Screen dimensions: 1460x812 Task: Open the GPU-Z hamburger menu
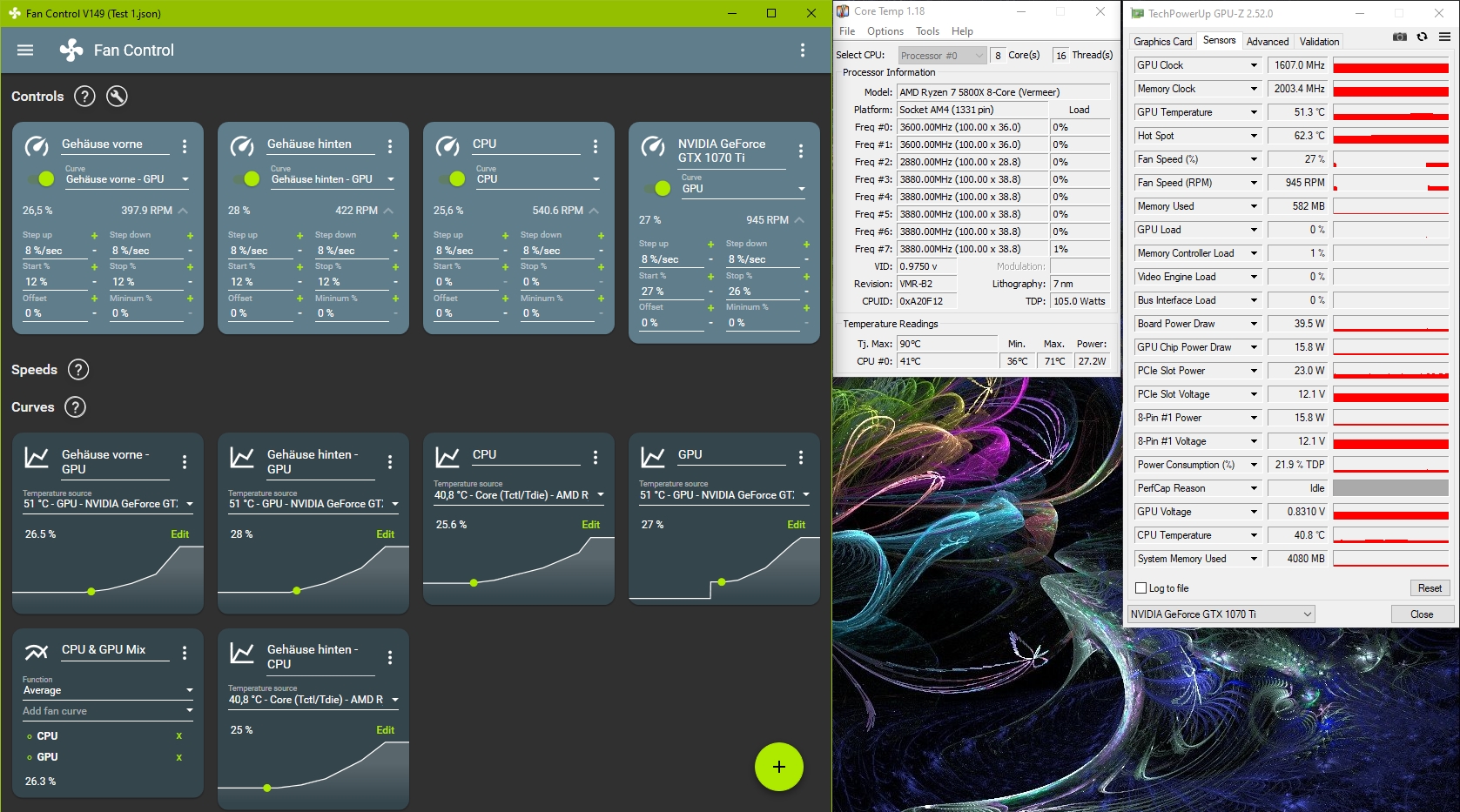1444,37
